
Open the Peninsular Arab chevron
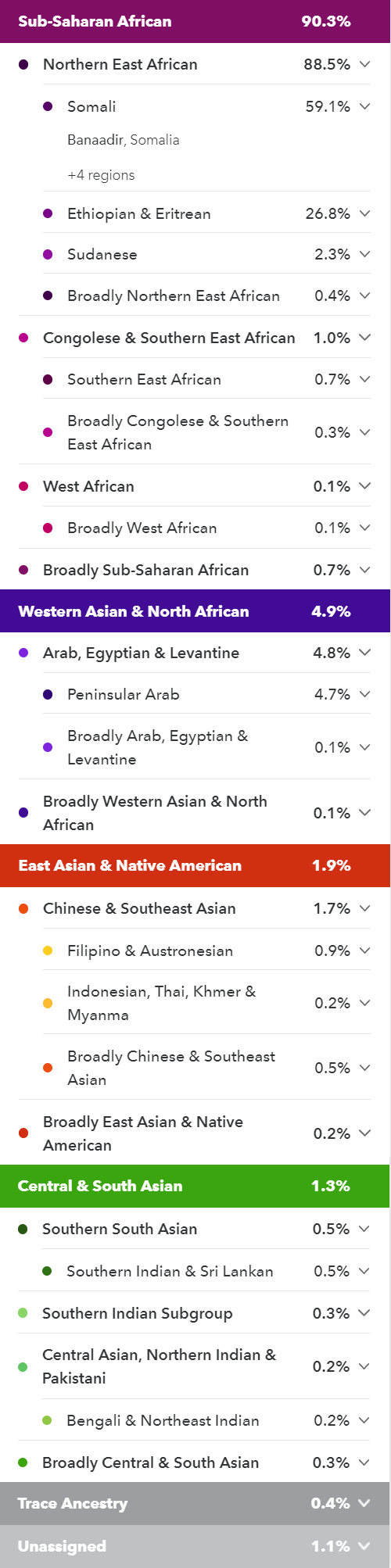(364, 694)
